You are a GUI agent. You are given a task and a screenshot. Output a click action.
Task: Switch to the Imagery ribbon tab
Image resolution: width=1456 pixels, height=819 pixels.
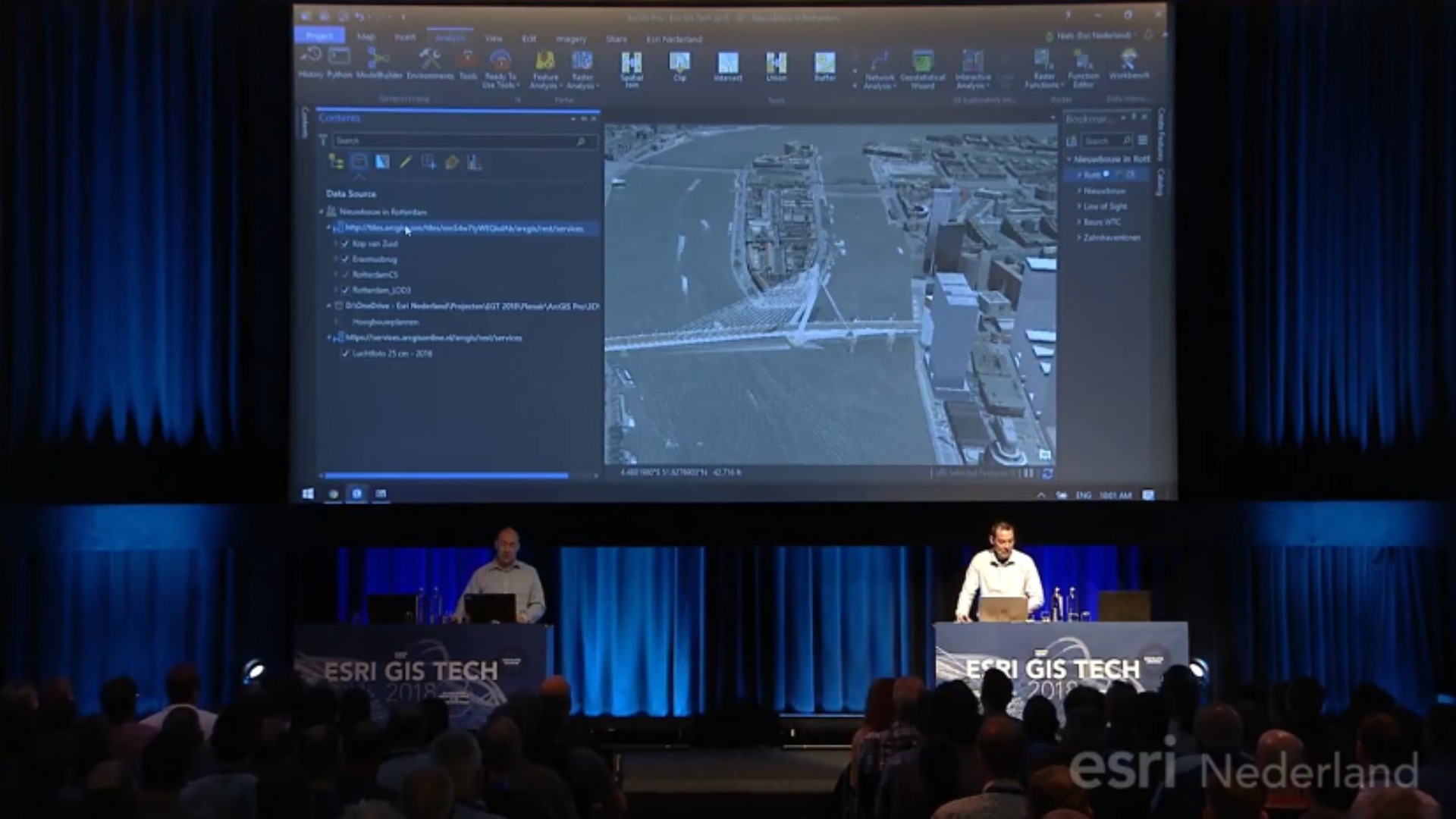click(571, 39)
